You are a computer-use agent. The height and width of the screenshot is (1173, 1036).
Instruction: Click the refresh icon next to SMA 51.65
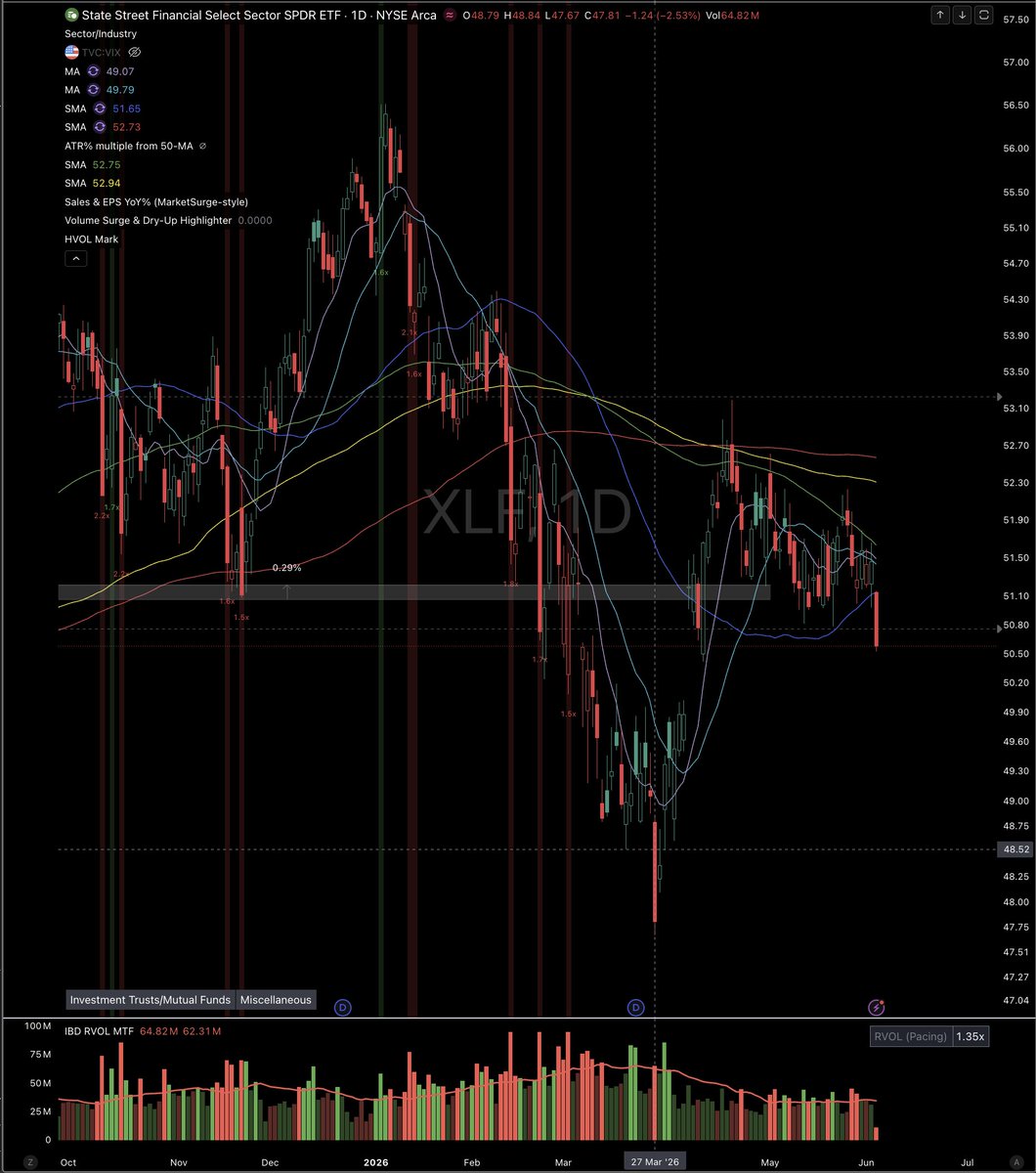(x=100, y=109)
